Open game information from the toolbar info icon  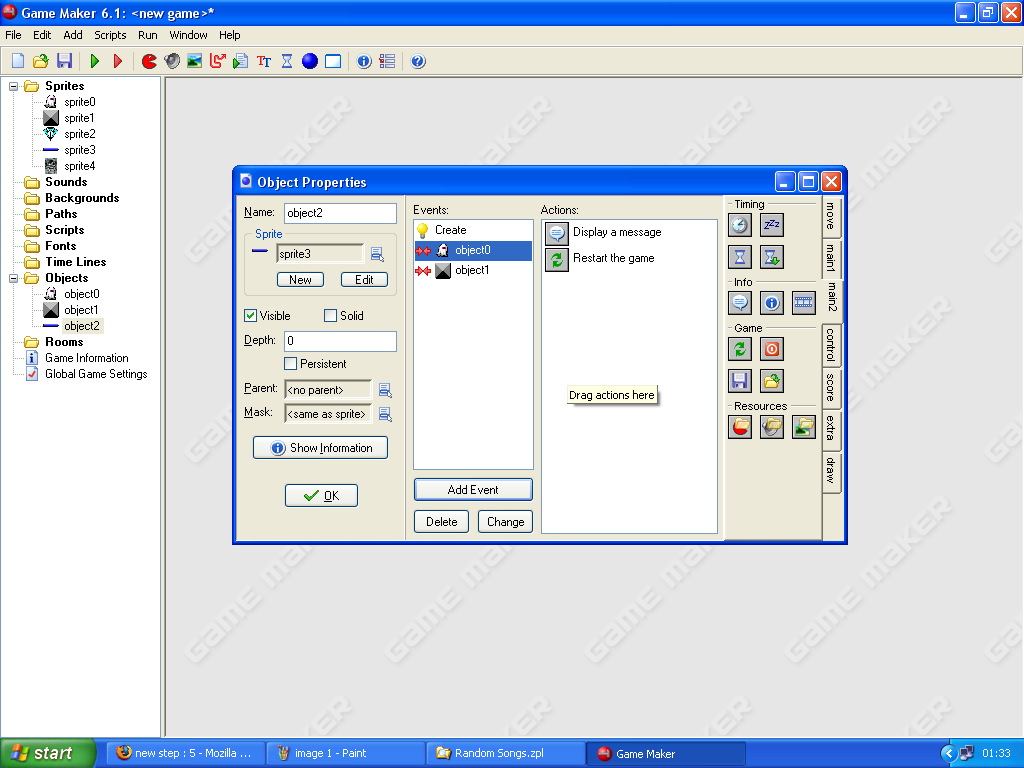(x=364, y=61)
